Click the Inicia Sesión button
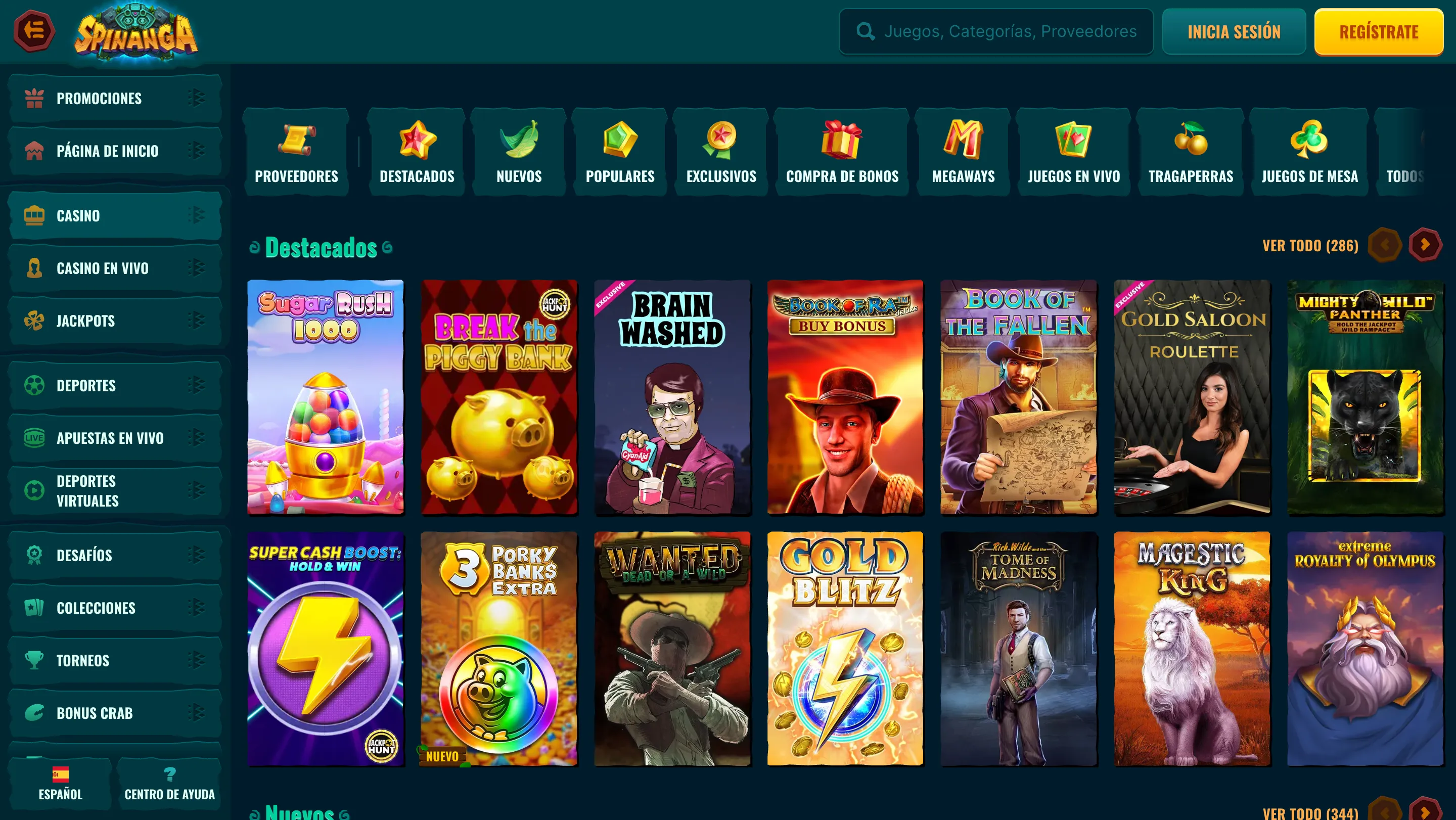Viewport: 1456px width, 820px height. (x=1234, y=32)
